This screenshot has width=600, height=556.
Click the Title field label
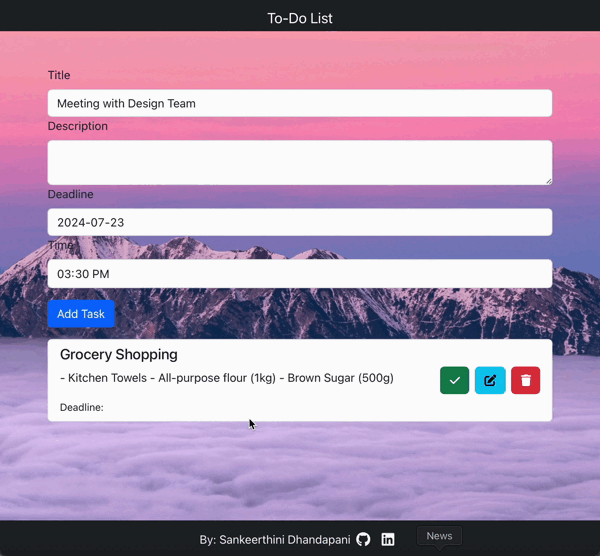59,75
